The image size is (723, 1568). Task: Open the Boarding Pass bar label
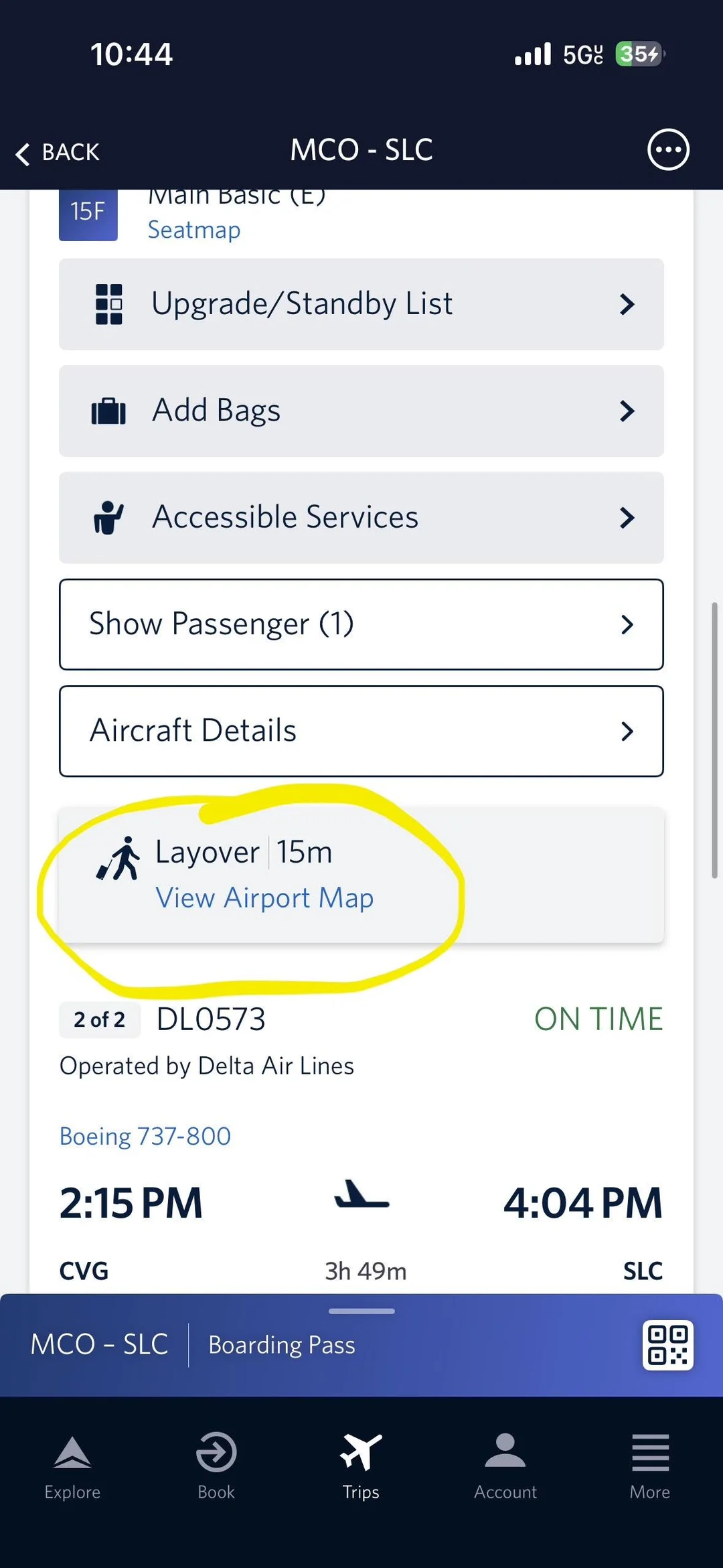click(x=282, y=1345)
